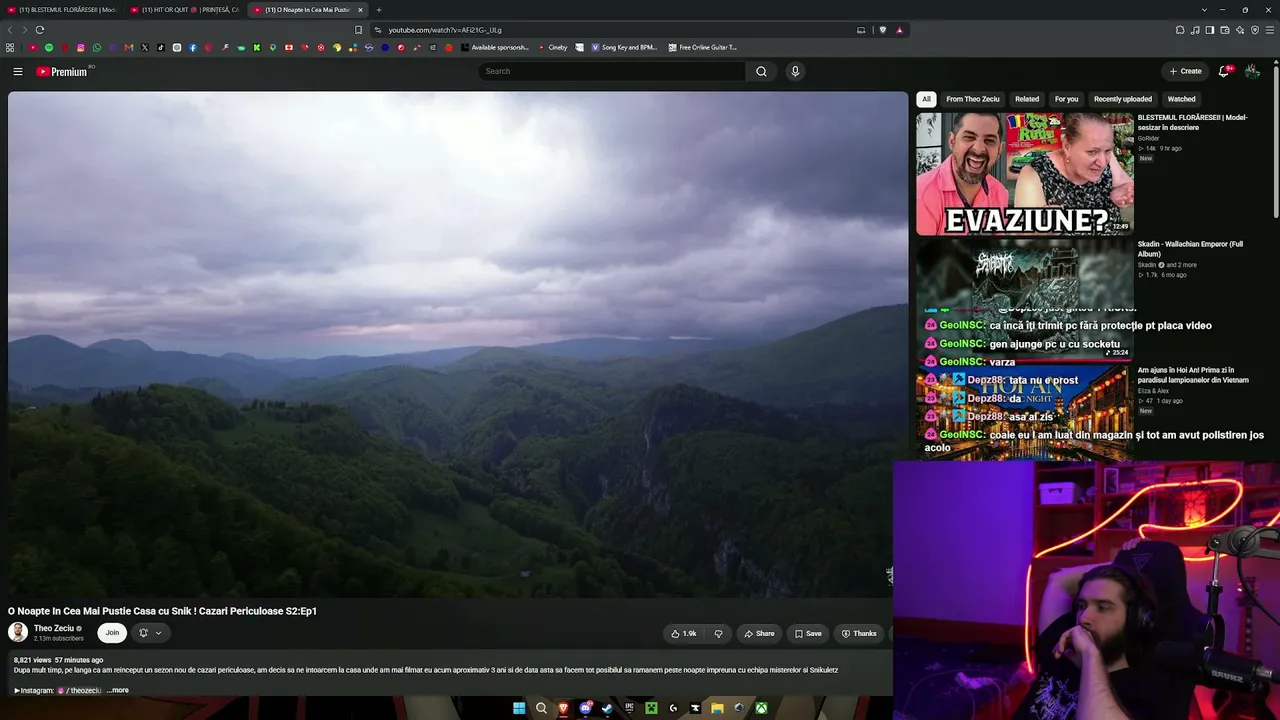Reload the page in the browser
Image resolution: width=1280 pixels, height=720 pixels.
pos(40,30)
